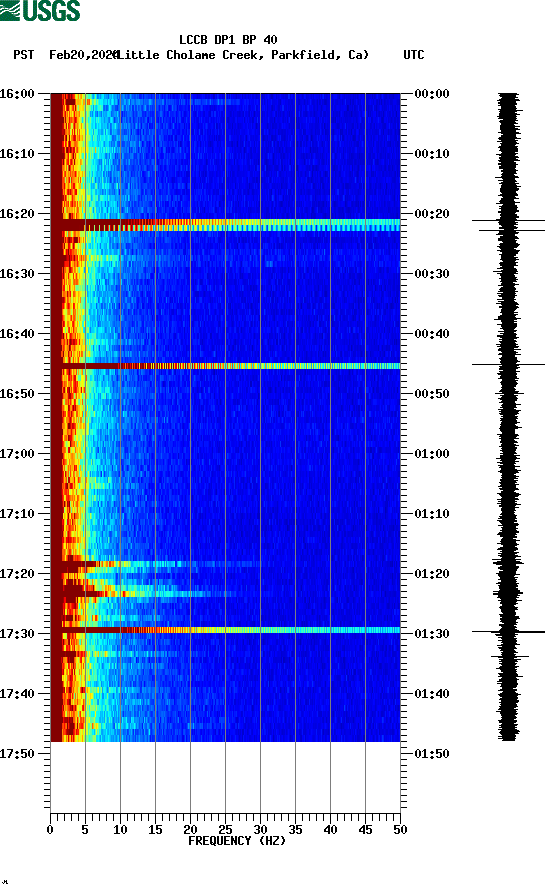Click the 00:10 UTC time label
Viewport: 552px width, 893px height.
[432, 154]
